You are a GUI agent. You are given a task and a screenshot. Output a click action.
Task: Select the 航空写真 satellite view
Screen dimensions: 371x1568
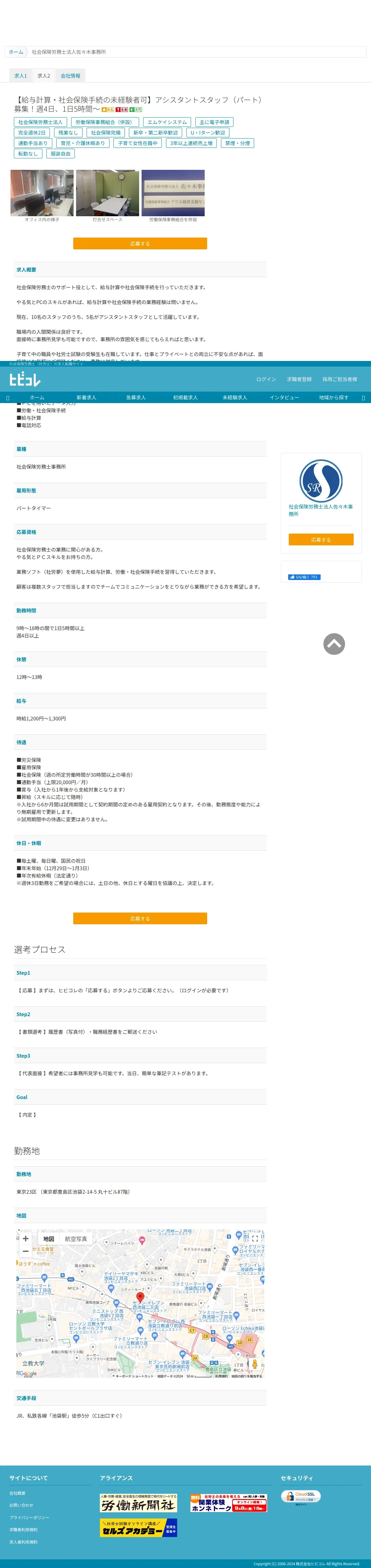(76, 1239)
